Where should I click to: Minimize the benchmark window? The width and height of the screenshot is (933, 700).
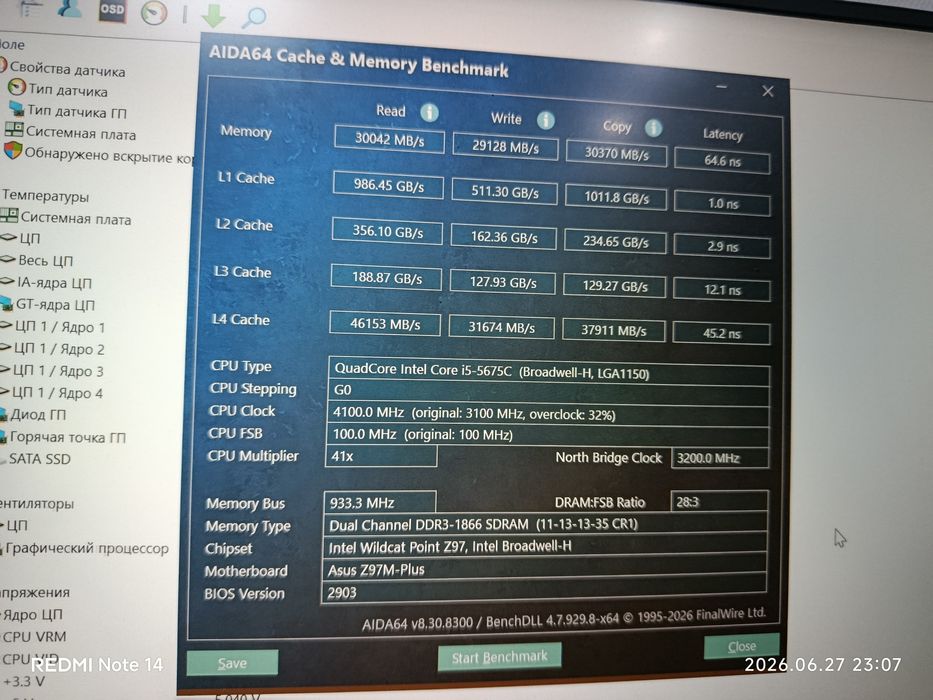click(722, 88)
